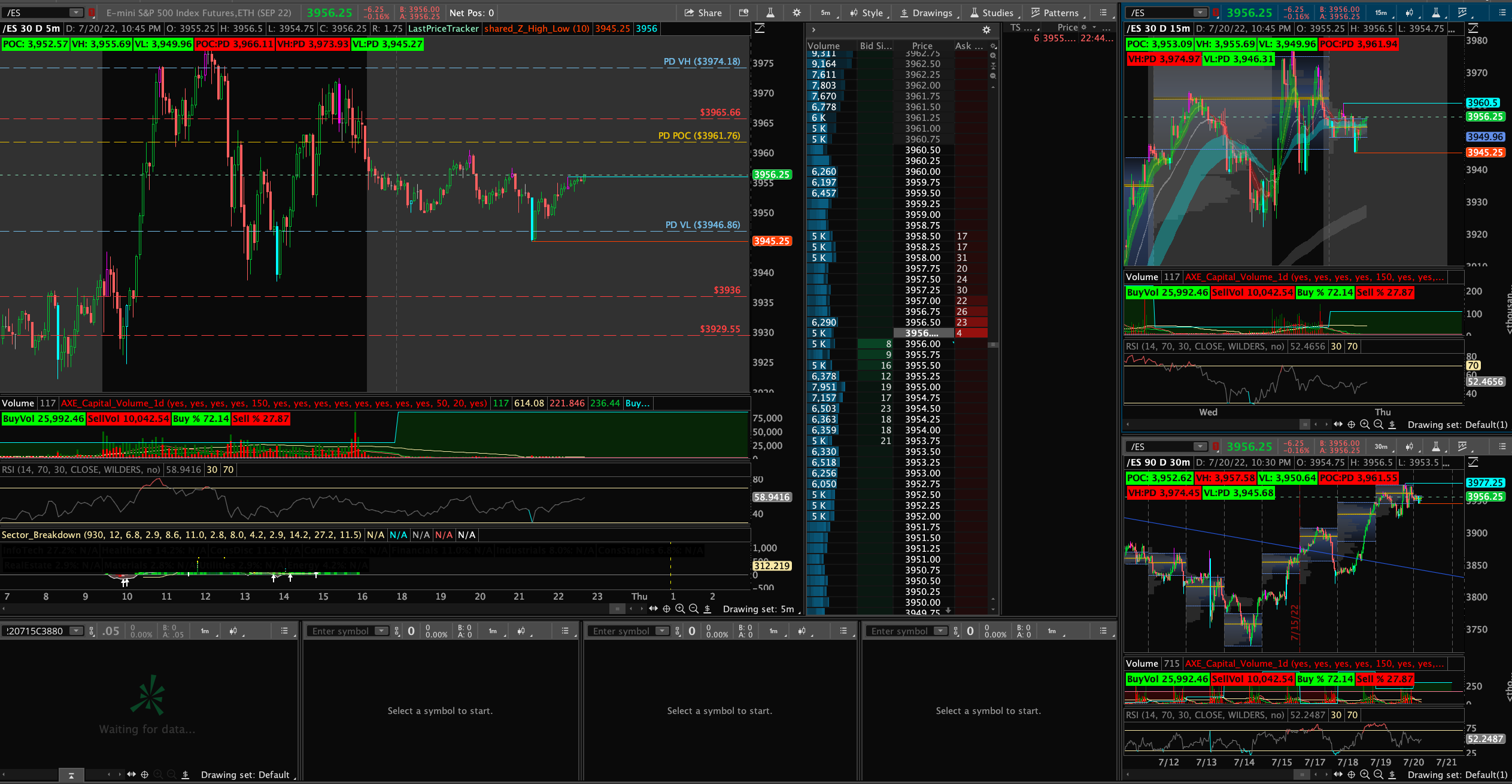
Task: Expand the order book side panel chevron
Action: pyautogui.click(x=813, y=29)
